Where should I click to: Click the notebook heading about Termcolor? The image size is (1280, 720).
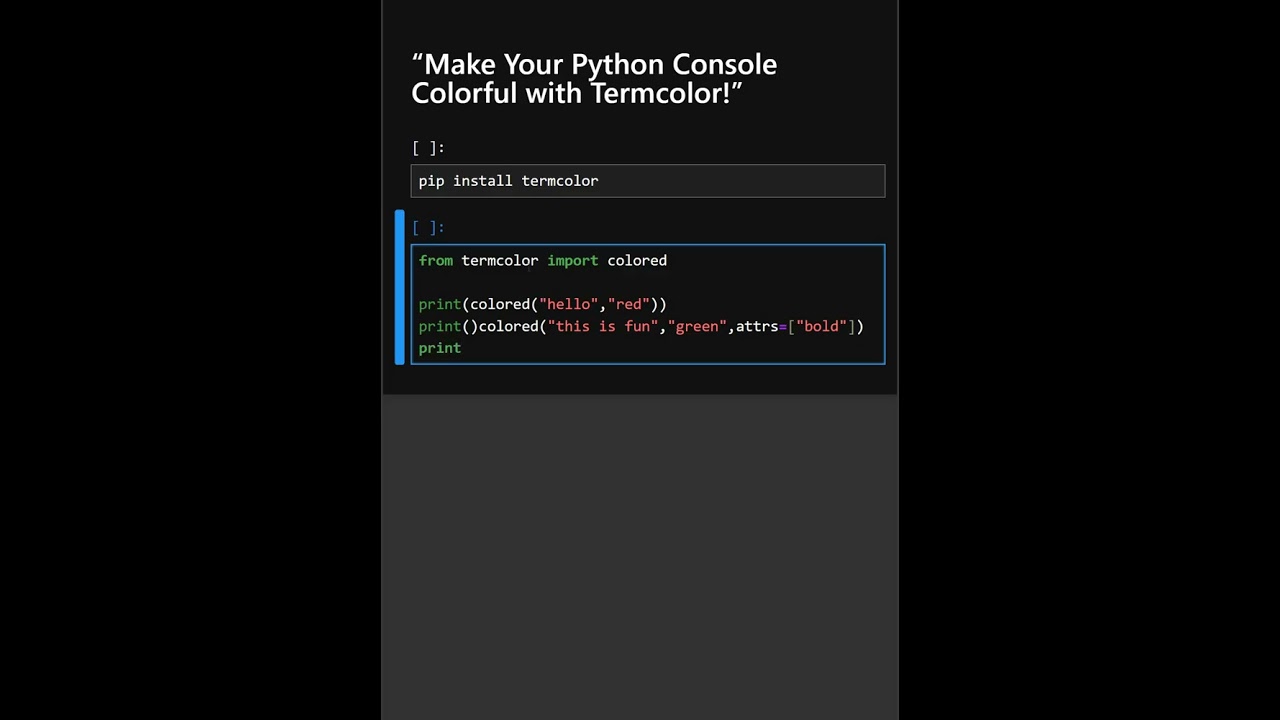(594, 78)
